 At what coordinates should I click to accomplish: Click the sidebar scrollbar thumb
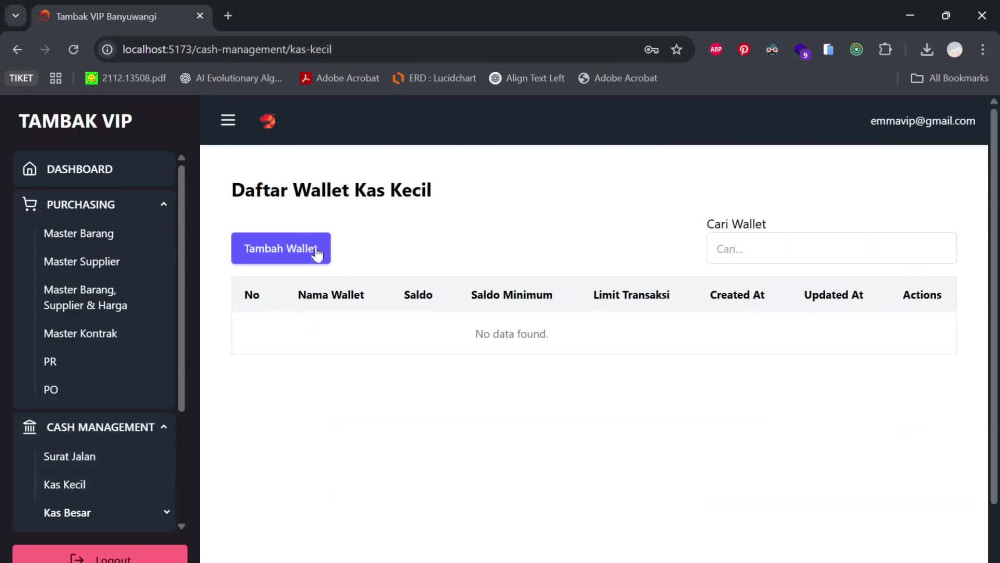[x=182, y=287]
